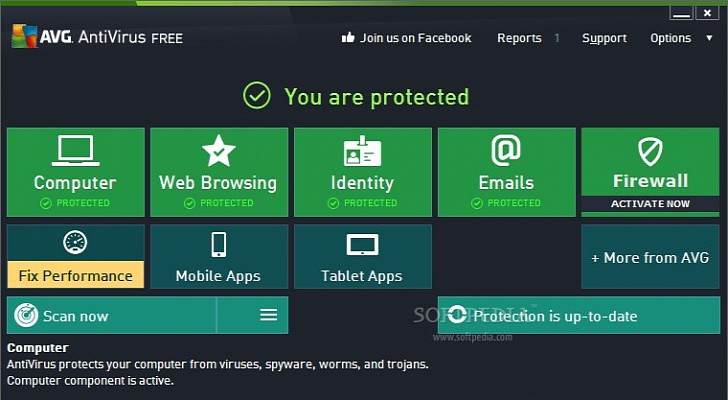Click the Identity card icon
The width and height of the screenshot is (728, 400).
coord(362,151)
